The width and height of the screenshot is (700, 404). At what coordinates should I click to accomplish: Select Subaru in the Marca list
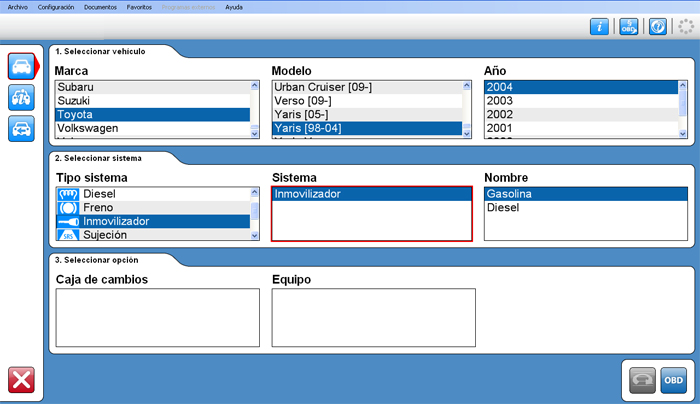(152, 87)
